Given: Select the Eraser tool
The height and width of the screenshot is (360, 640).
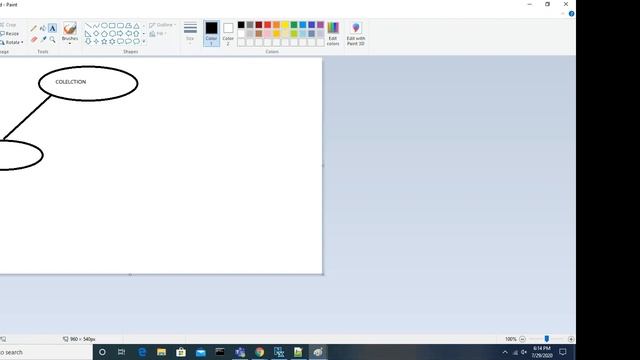Looking at the screenshot, I should click(x=34, y=40).
